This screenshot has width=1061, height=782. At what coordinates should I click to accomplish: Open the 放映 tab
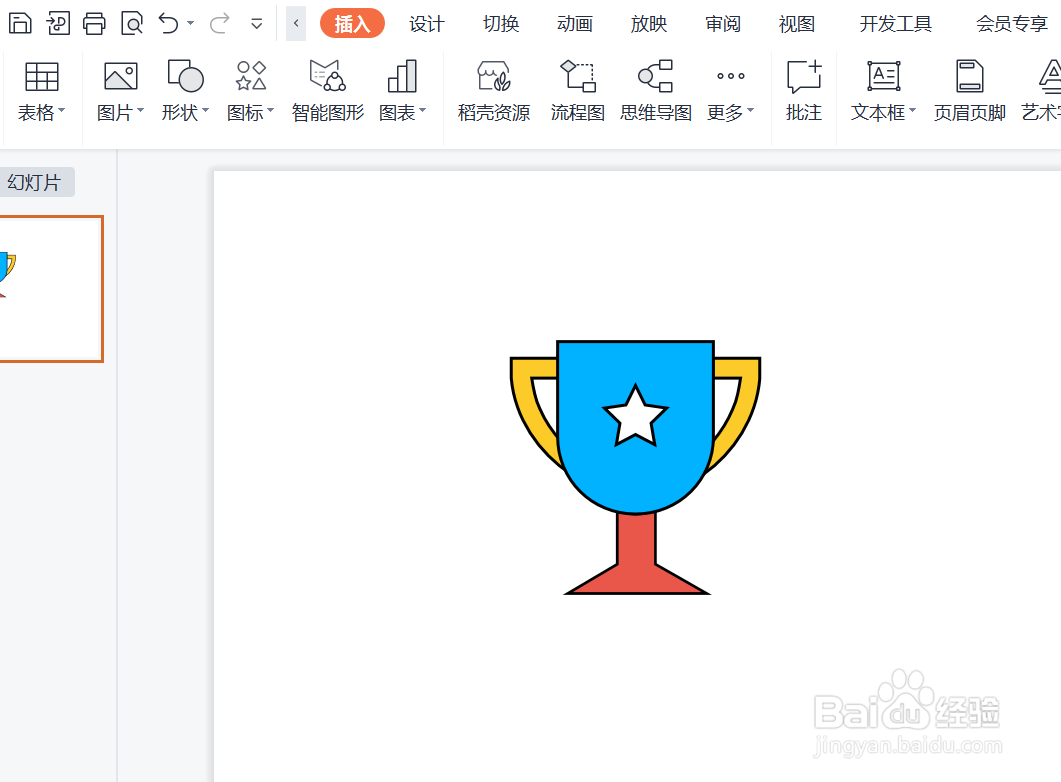click(x=648, y=24)
